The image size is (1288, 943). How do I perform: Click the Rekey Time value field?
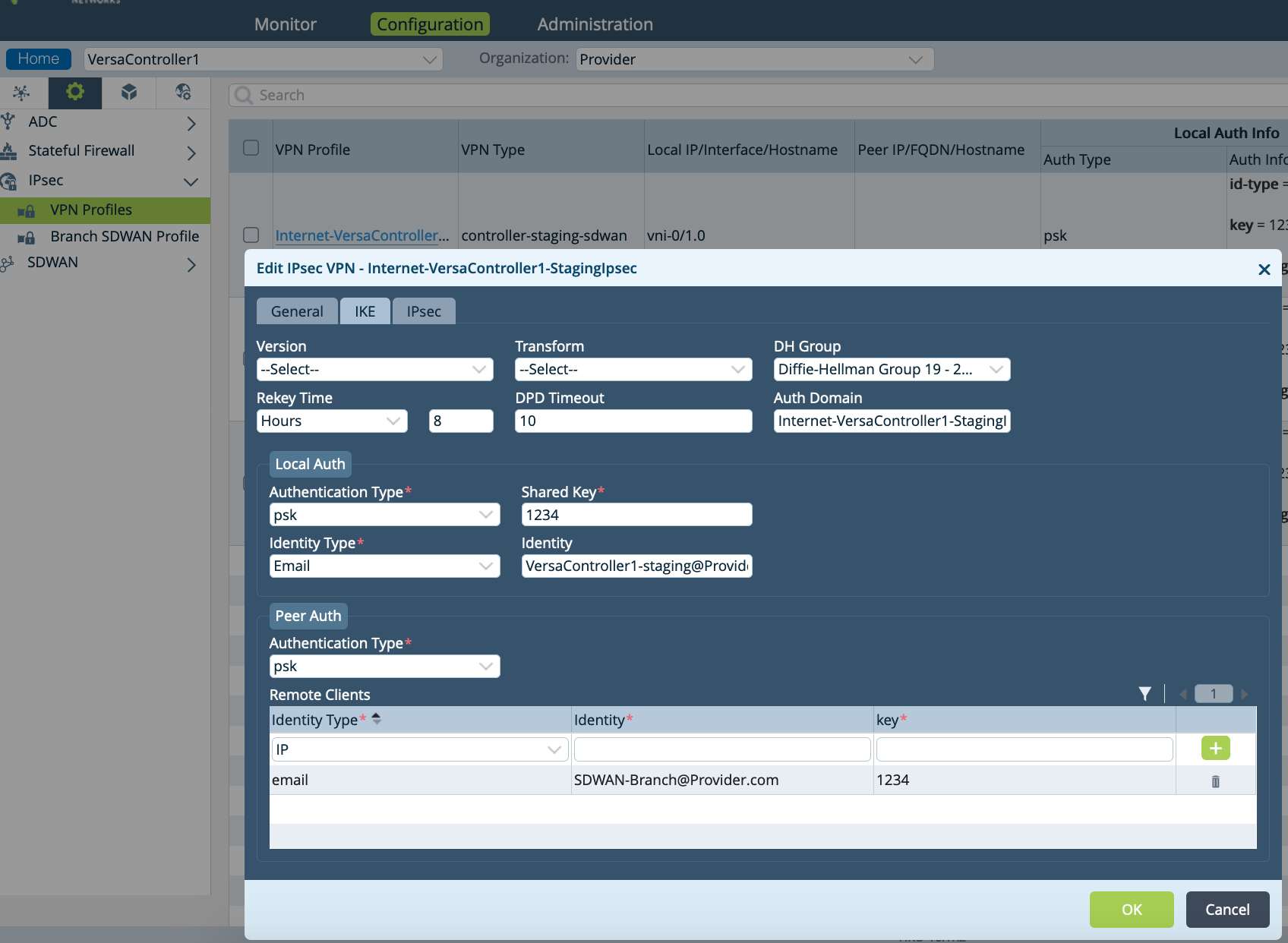coord(461,421)
